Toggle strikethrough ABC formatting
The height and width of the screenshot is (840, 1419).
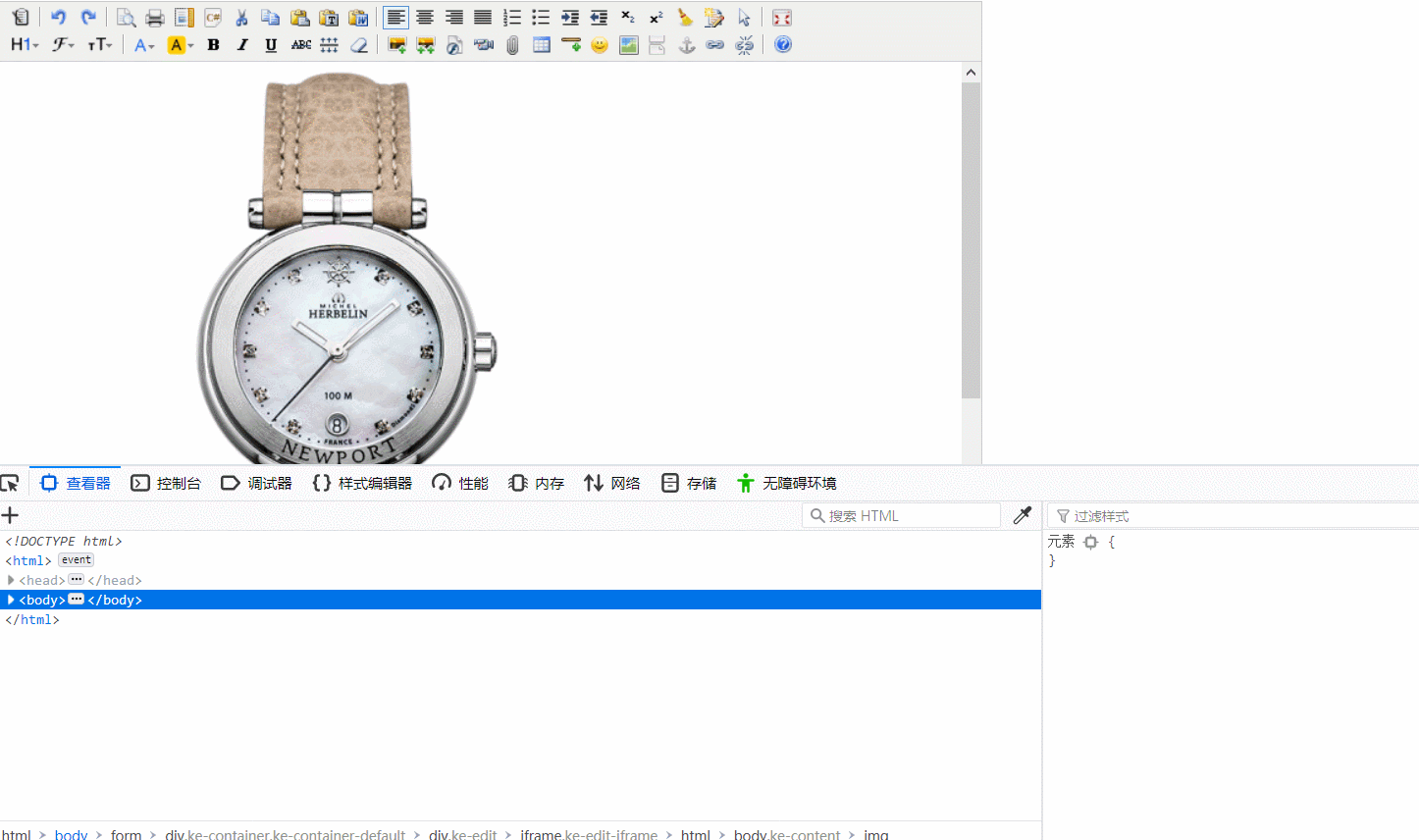click(x=301, y=45)
